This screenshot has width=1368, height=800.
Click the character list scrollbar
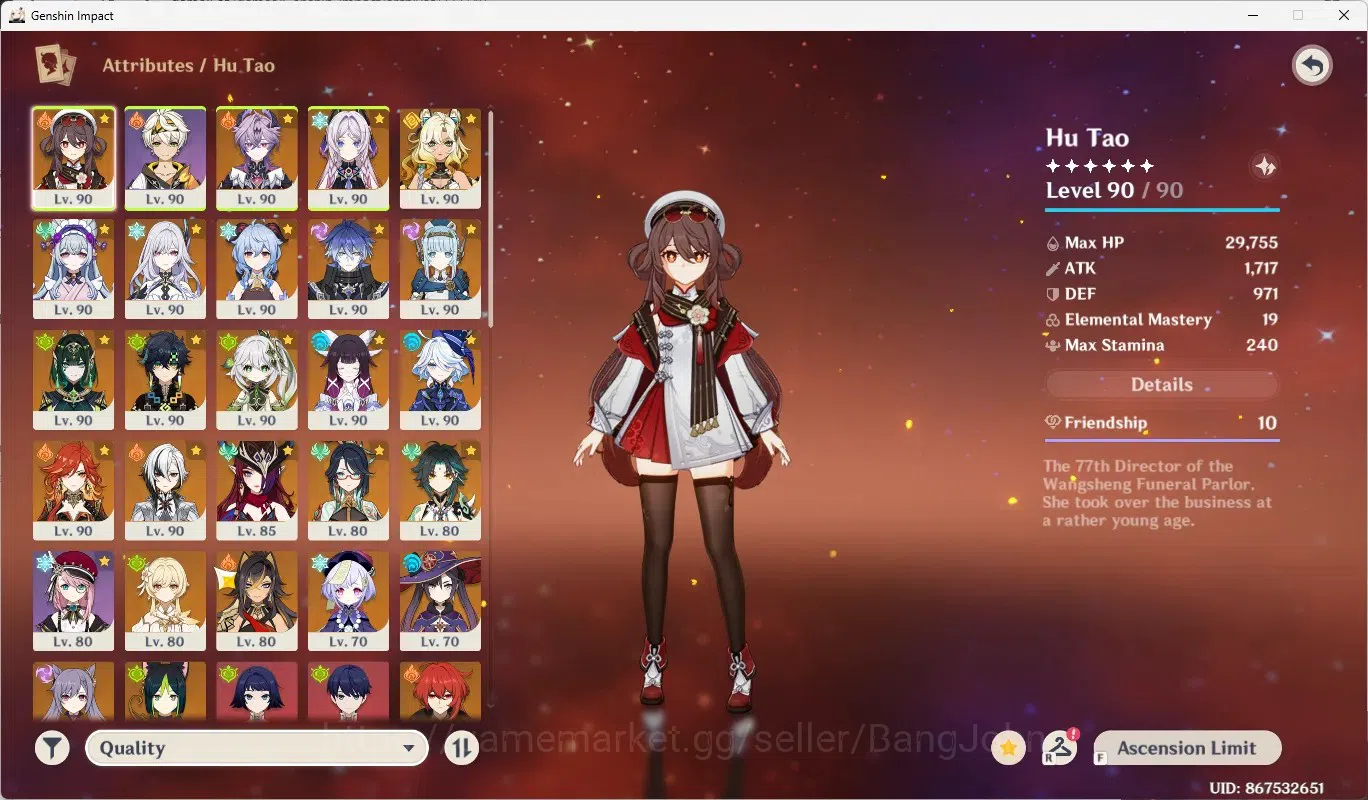tap(490, 218)
